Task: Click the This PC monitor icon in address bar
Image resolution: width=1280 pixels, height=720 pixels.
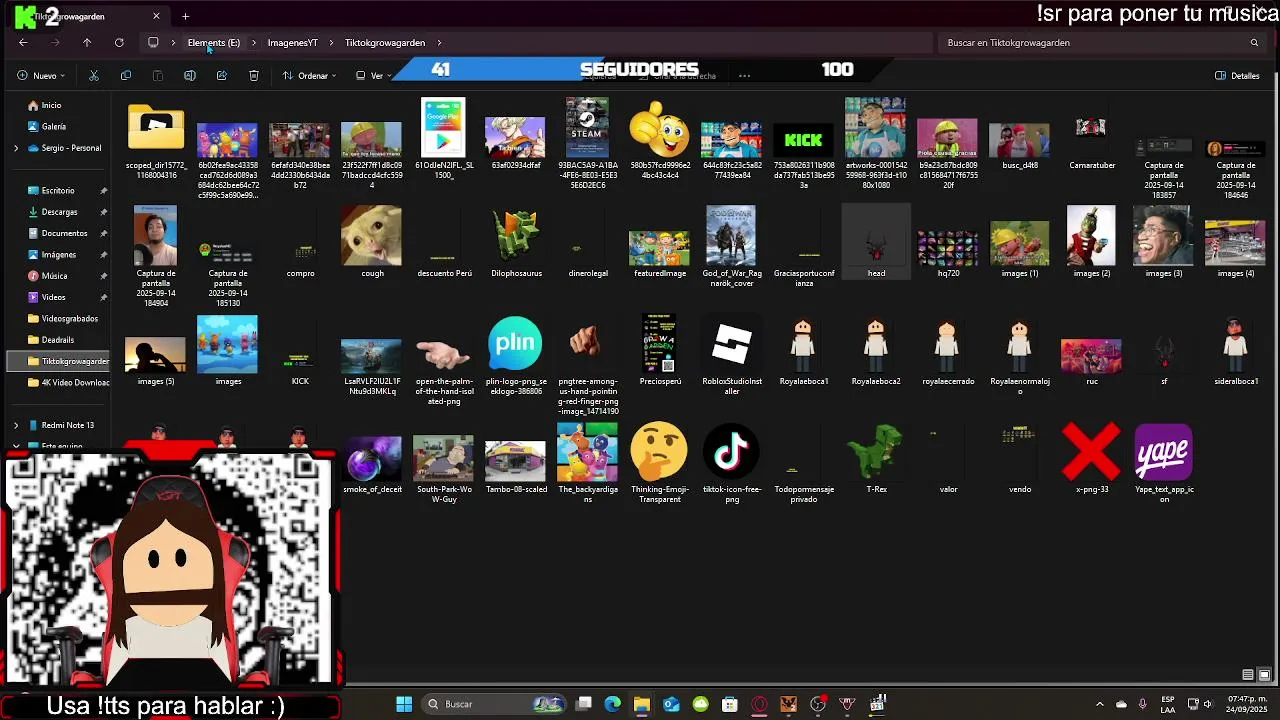Action: coord(153,43)
